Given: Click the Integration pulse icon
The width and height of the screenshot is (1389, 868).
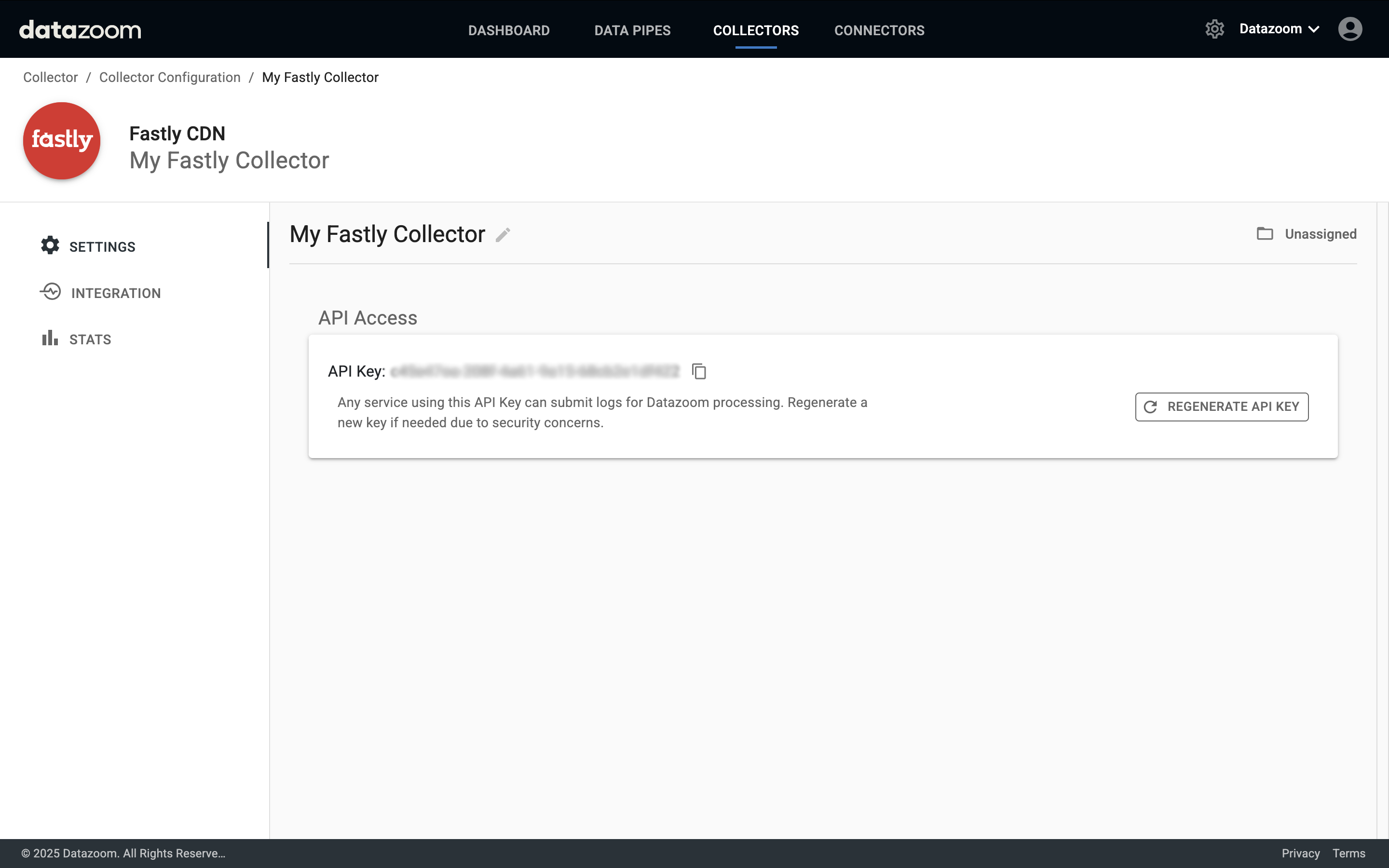Looking at the screenshot, I should click(x=51, y=292).
